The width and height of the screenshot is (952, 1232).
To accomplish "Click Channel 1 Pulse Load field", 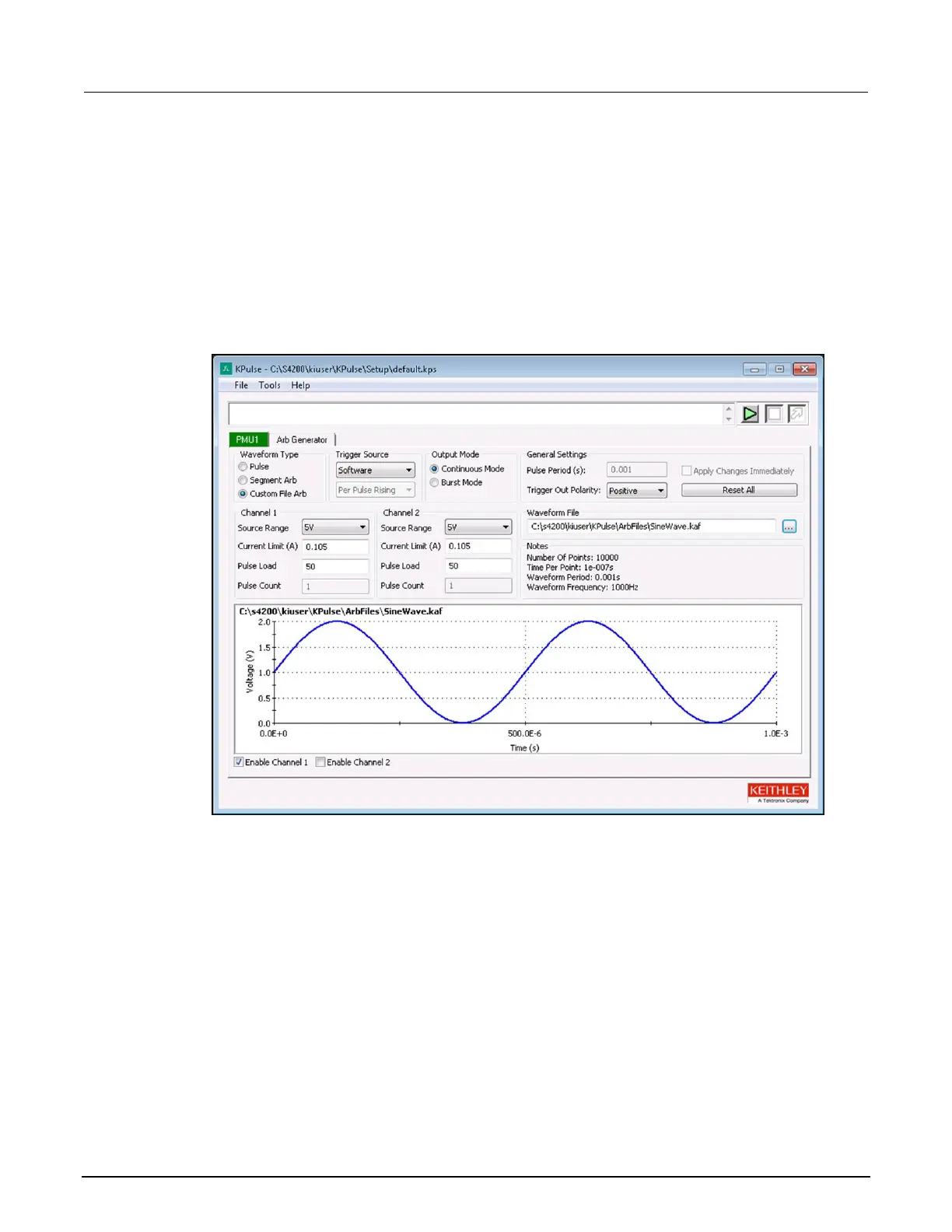I will point(335,566).
